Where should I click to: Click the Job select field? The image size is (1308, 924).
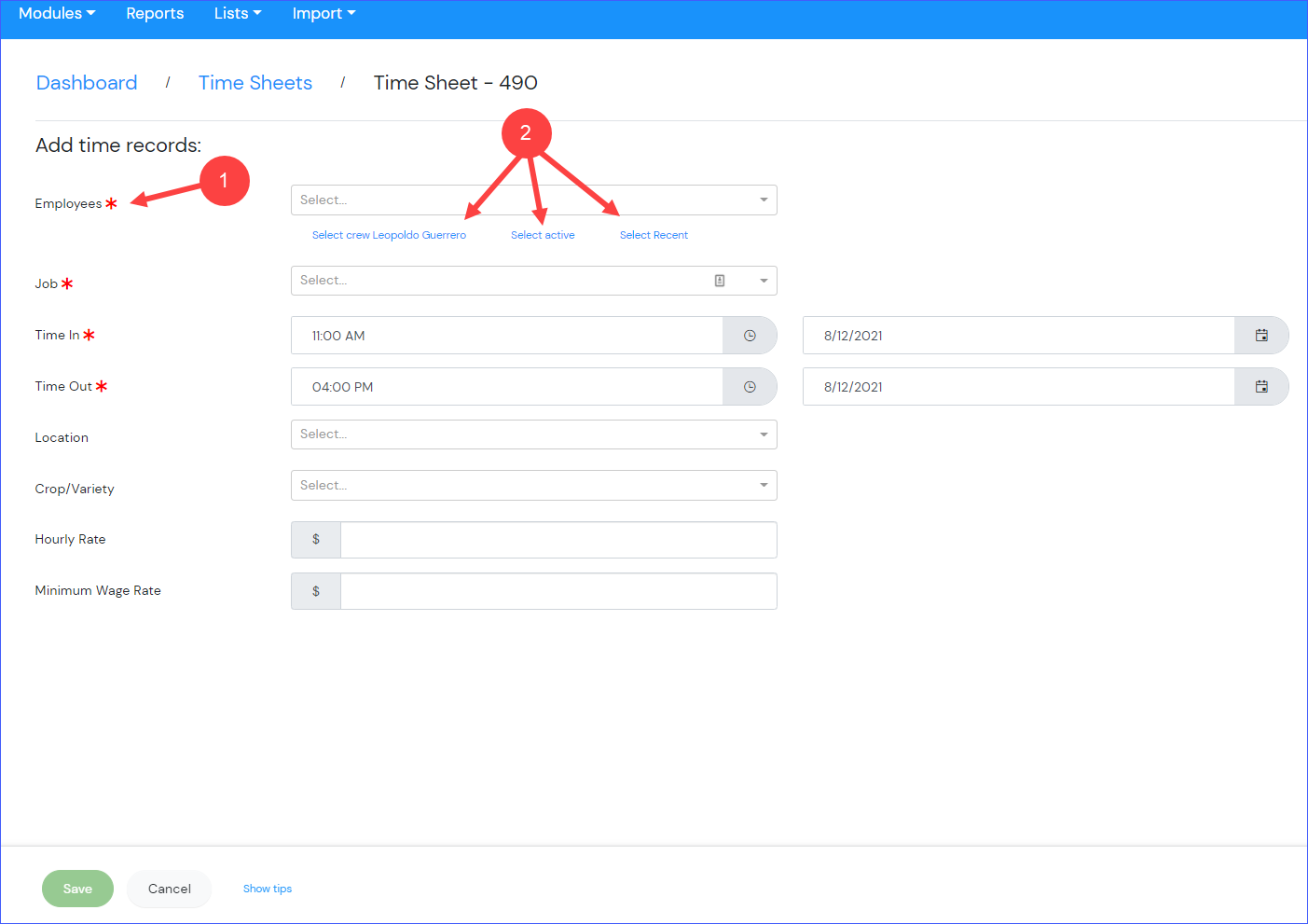tap(533, 281)
